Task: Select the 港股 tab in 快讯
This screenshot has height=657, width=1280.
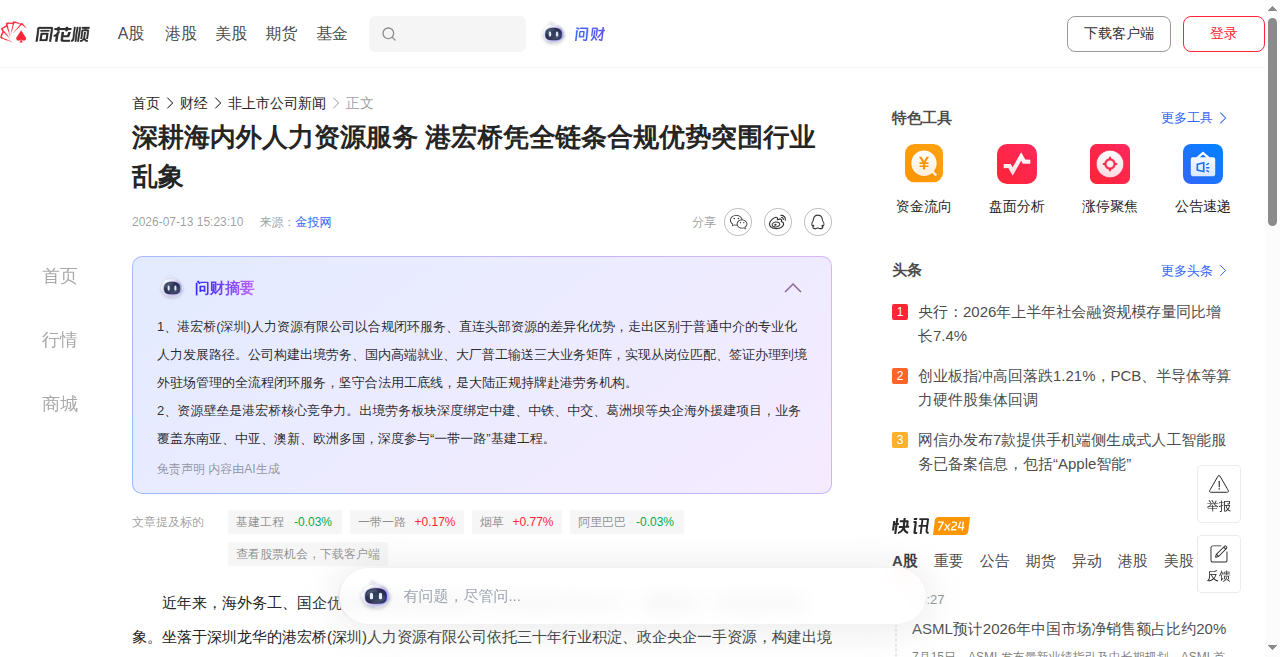Action: (1133, 561)
